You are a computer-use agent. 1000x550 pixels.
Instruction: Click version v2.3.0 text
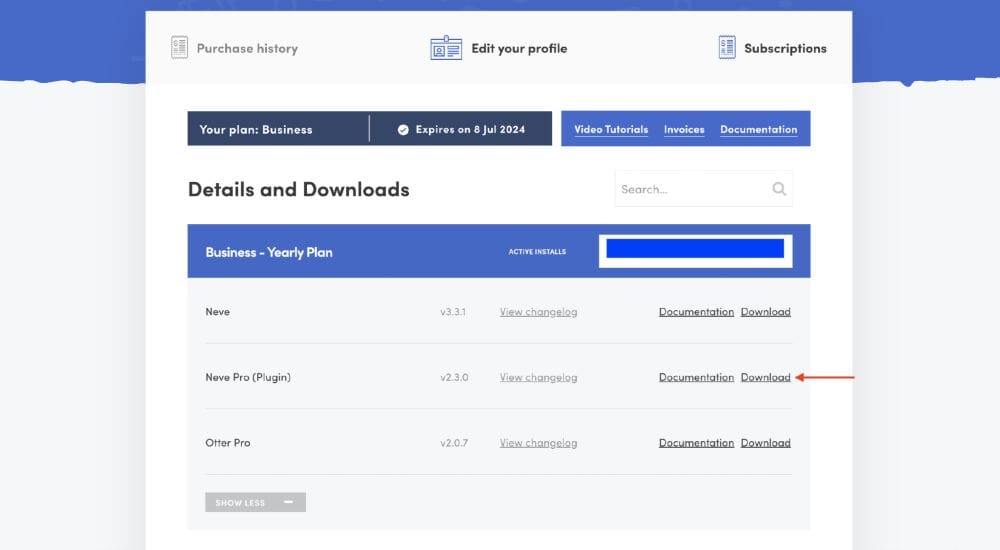pyautogui.click(x=454, y=378)
